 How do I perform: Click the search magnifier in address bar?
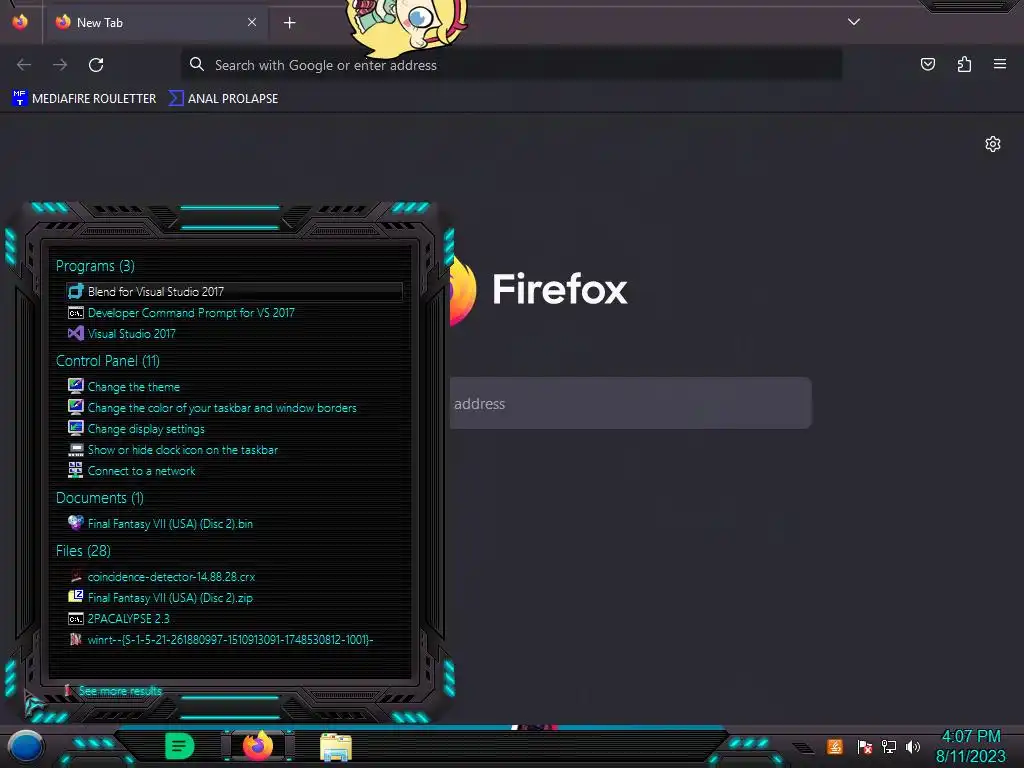[197, 64]
